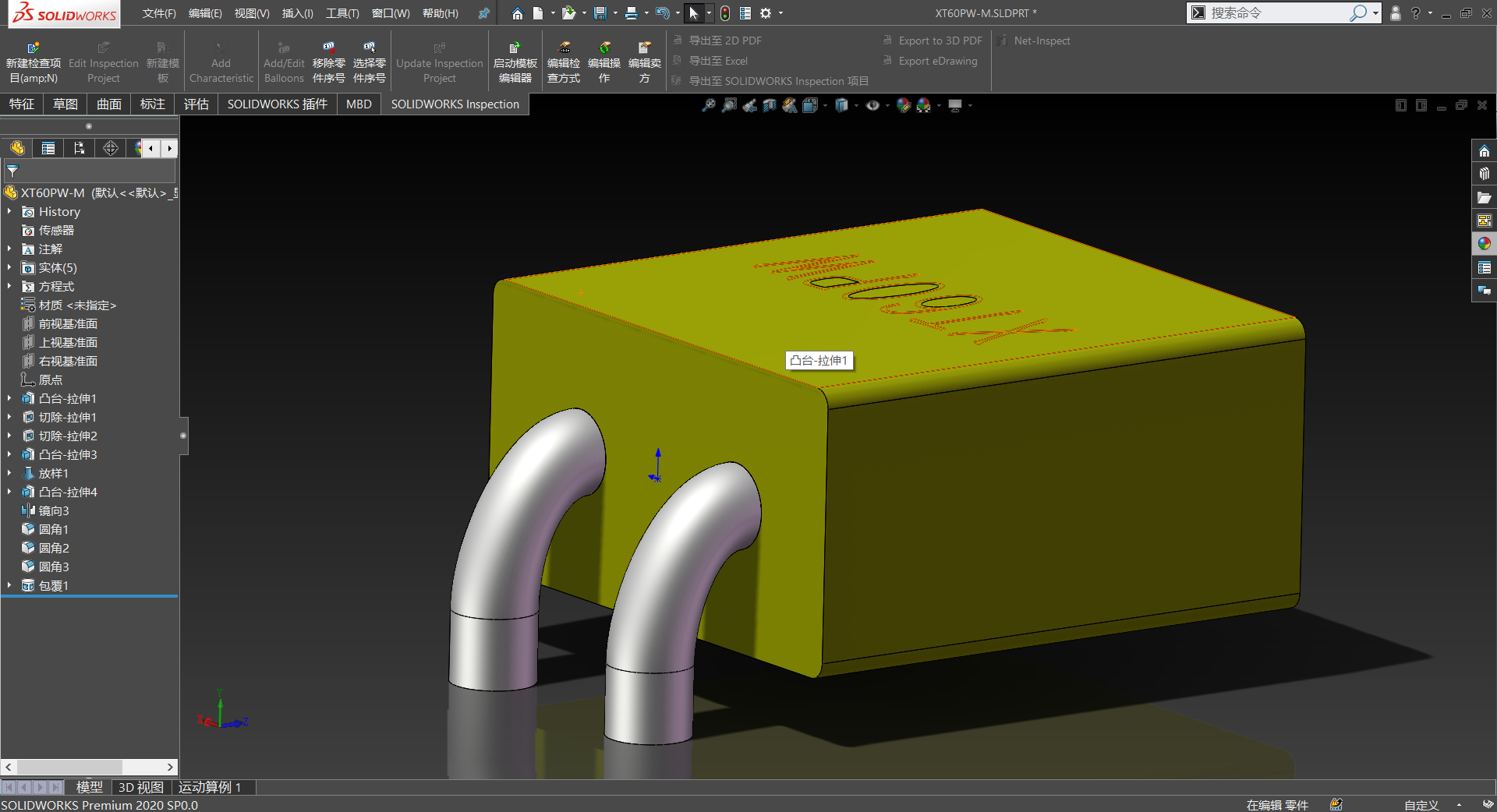Image resolution: width=1497 pixels, height=812 pixels.
Task: Click the Previous View icon
Action: (x=749, y=105)
